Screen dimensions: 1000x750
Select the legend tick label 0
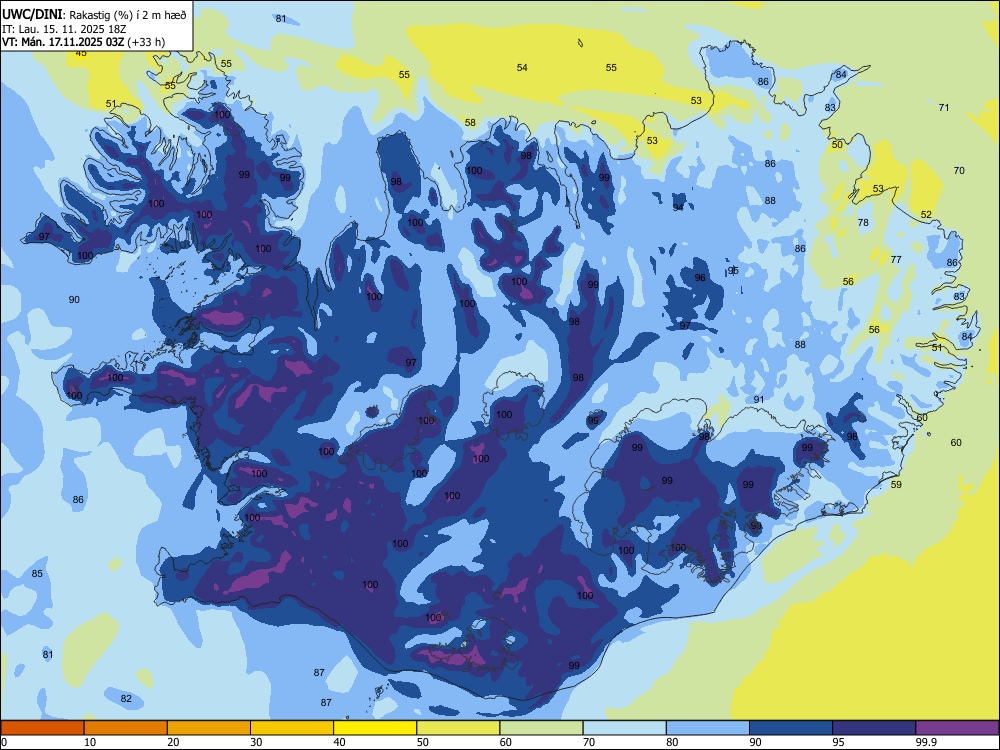pos(3,742)
